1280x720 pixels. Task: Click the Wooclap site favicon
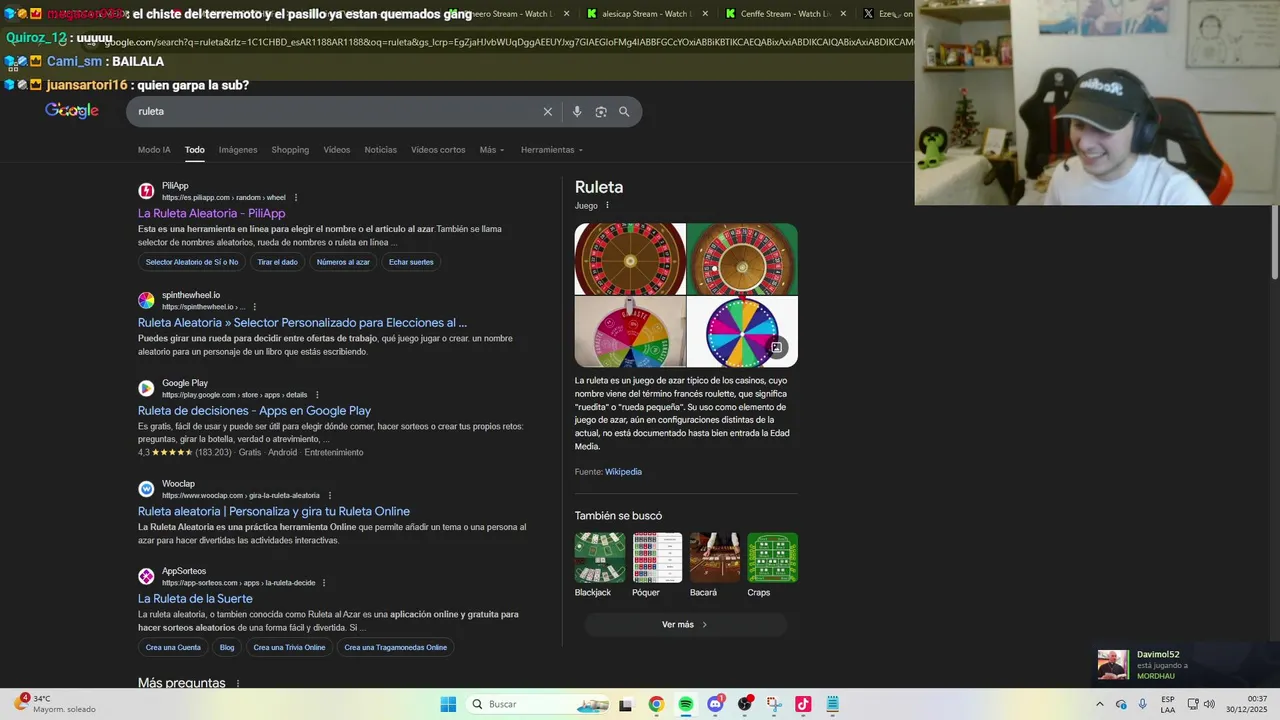(x=146, y=489)
